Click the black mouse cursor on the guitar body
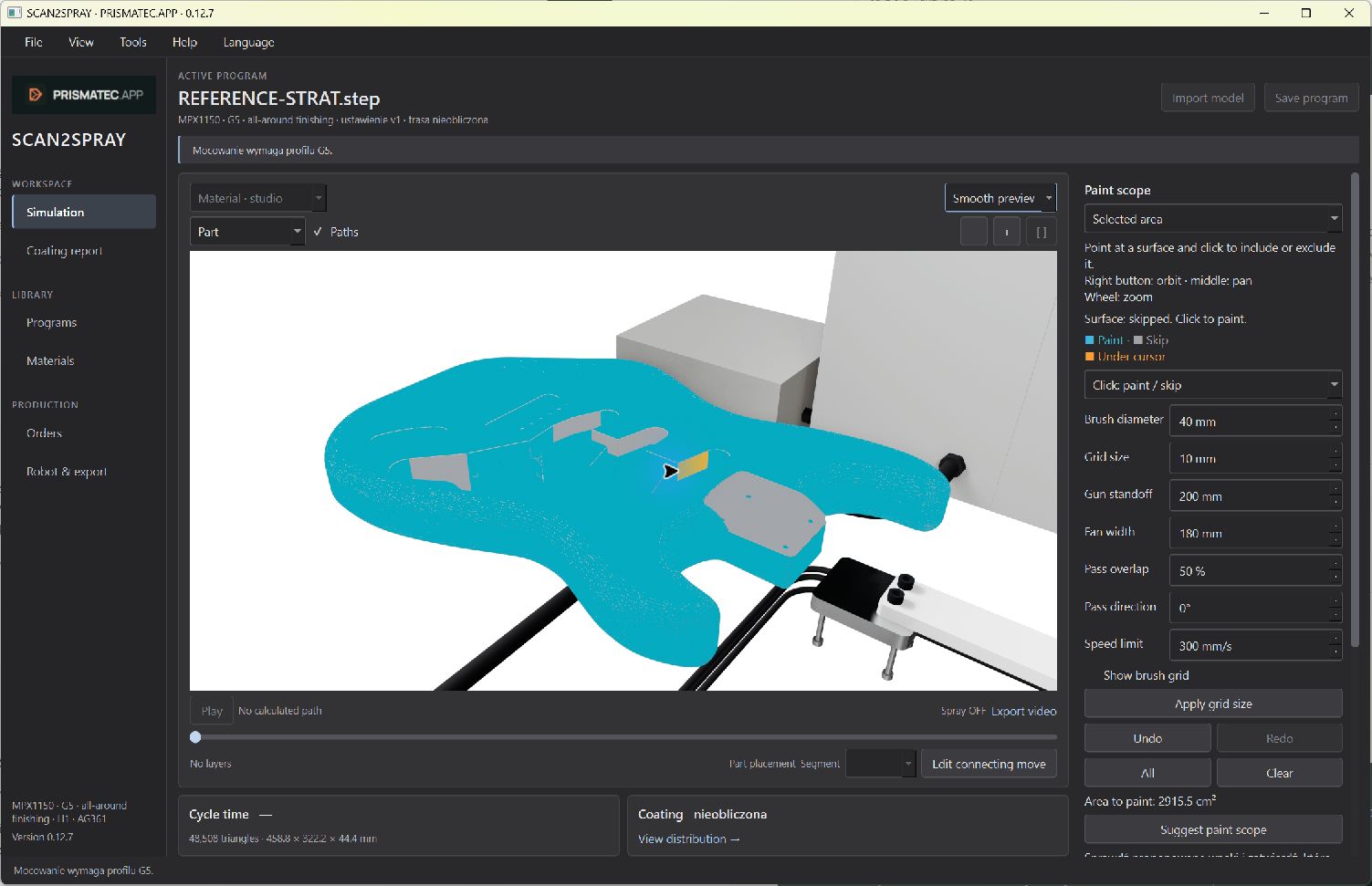Image resolution: width=1372 pixels, height=886 pixels. point(670,471)
